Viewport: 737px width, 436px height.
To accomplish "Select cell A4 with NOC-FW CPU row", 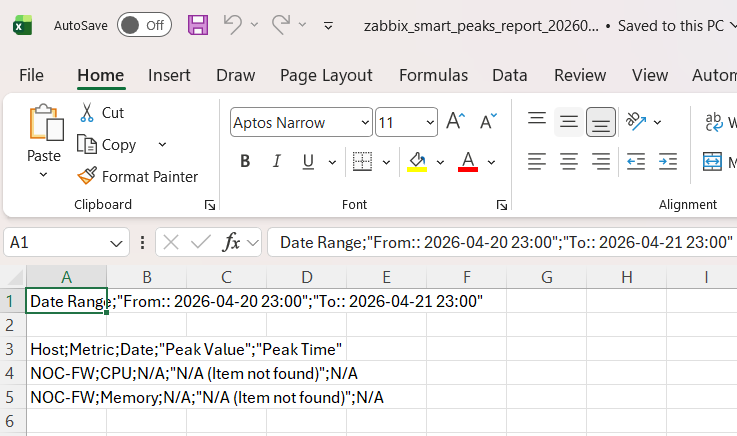I will [65, 373].
